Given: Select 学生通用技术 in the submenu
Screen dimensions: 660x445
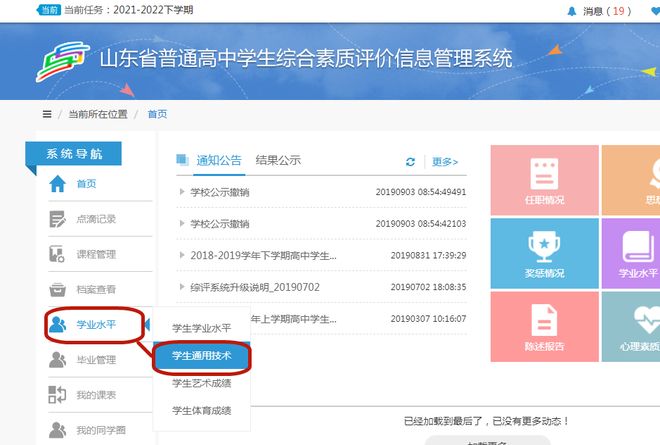Looking at the screenshot, I should [202, 356].
